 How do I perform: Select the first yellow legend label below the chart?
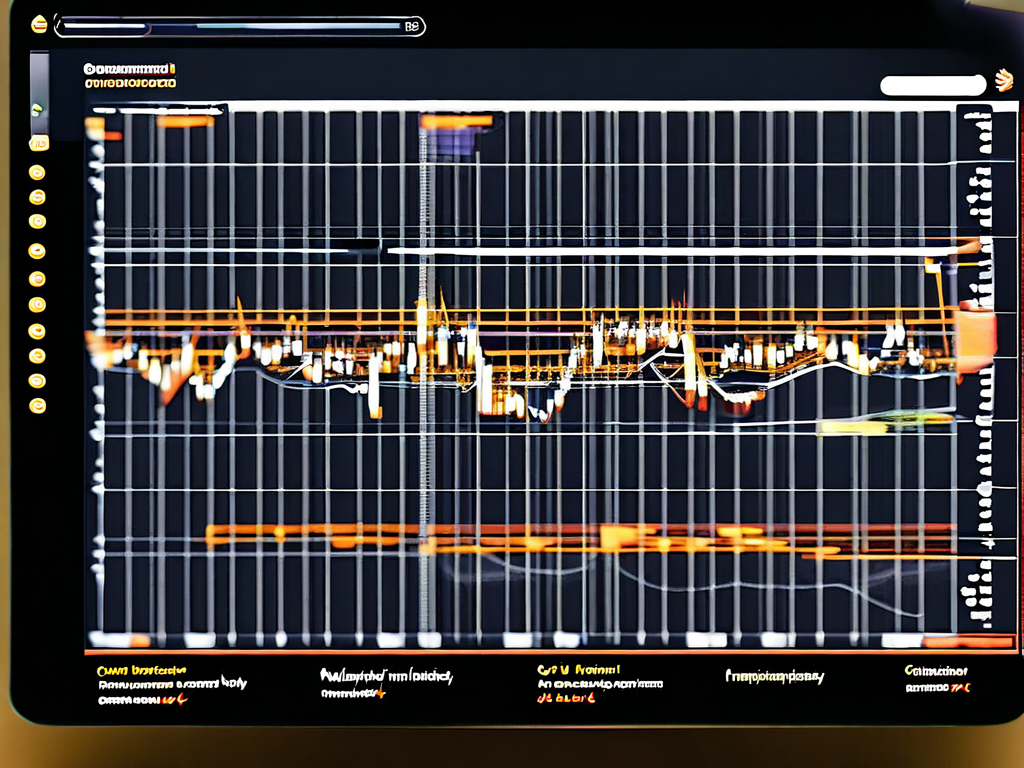point(141,670)
